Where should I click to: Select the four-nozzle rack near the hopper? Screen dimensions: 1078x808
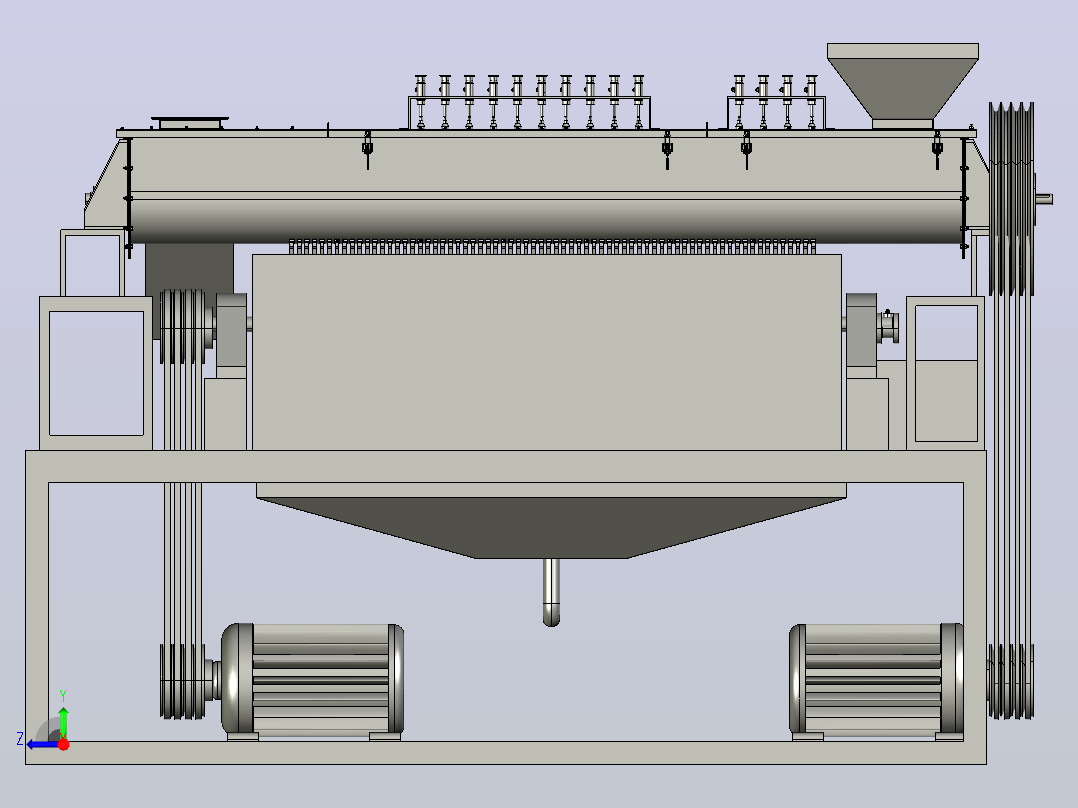tap(776, 102)
